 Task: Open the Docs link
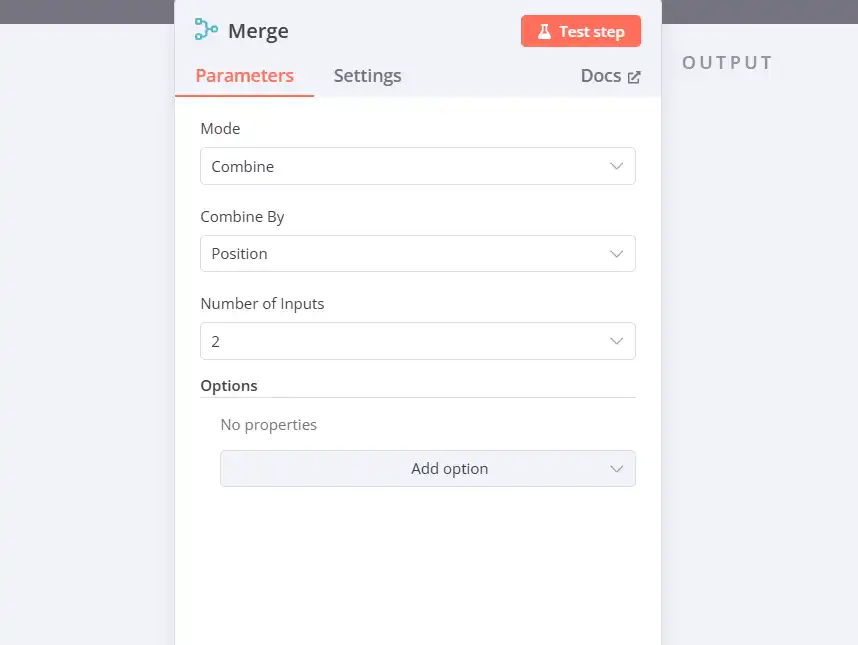(x=601, y=76)
